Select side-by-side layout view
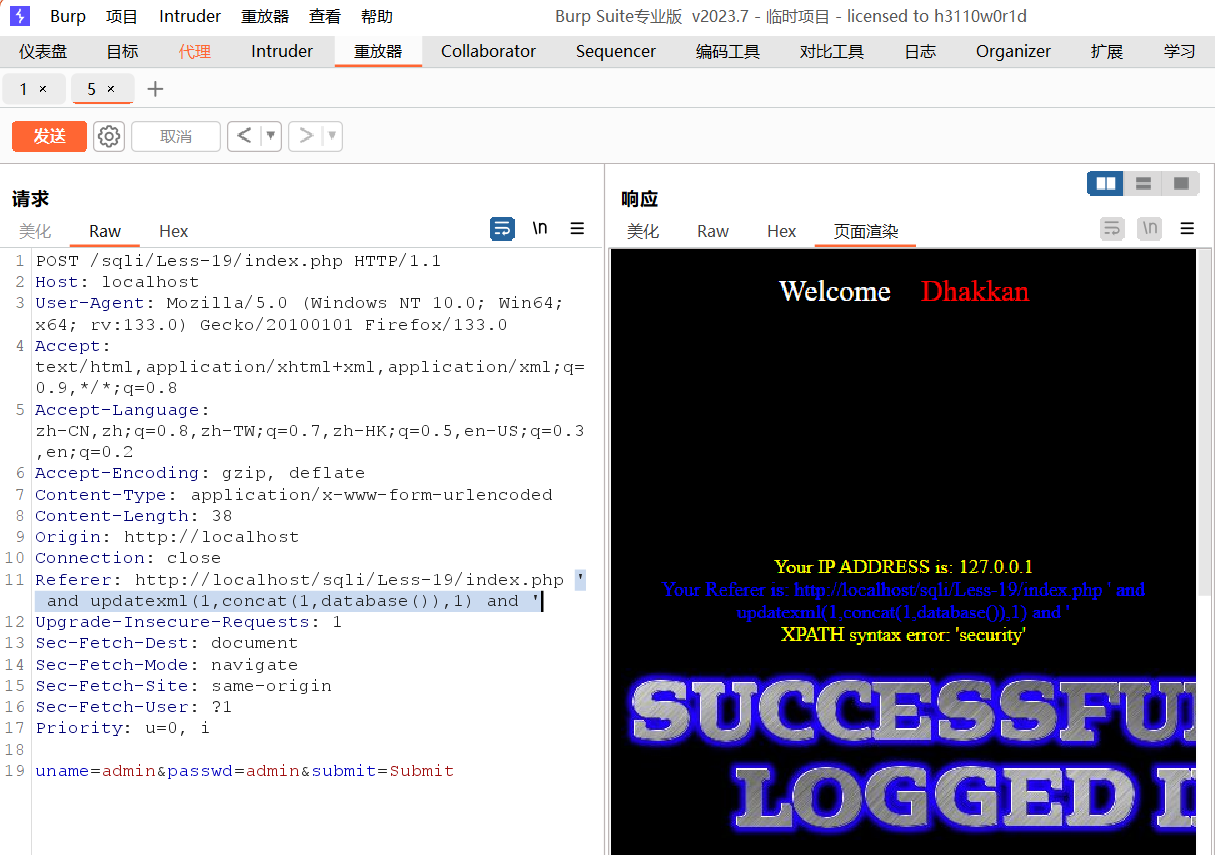 click(1106, 184)
